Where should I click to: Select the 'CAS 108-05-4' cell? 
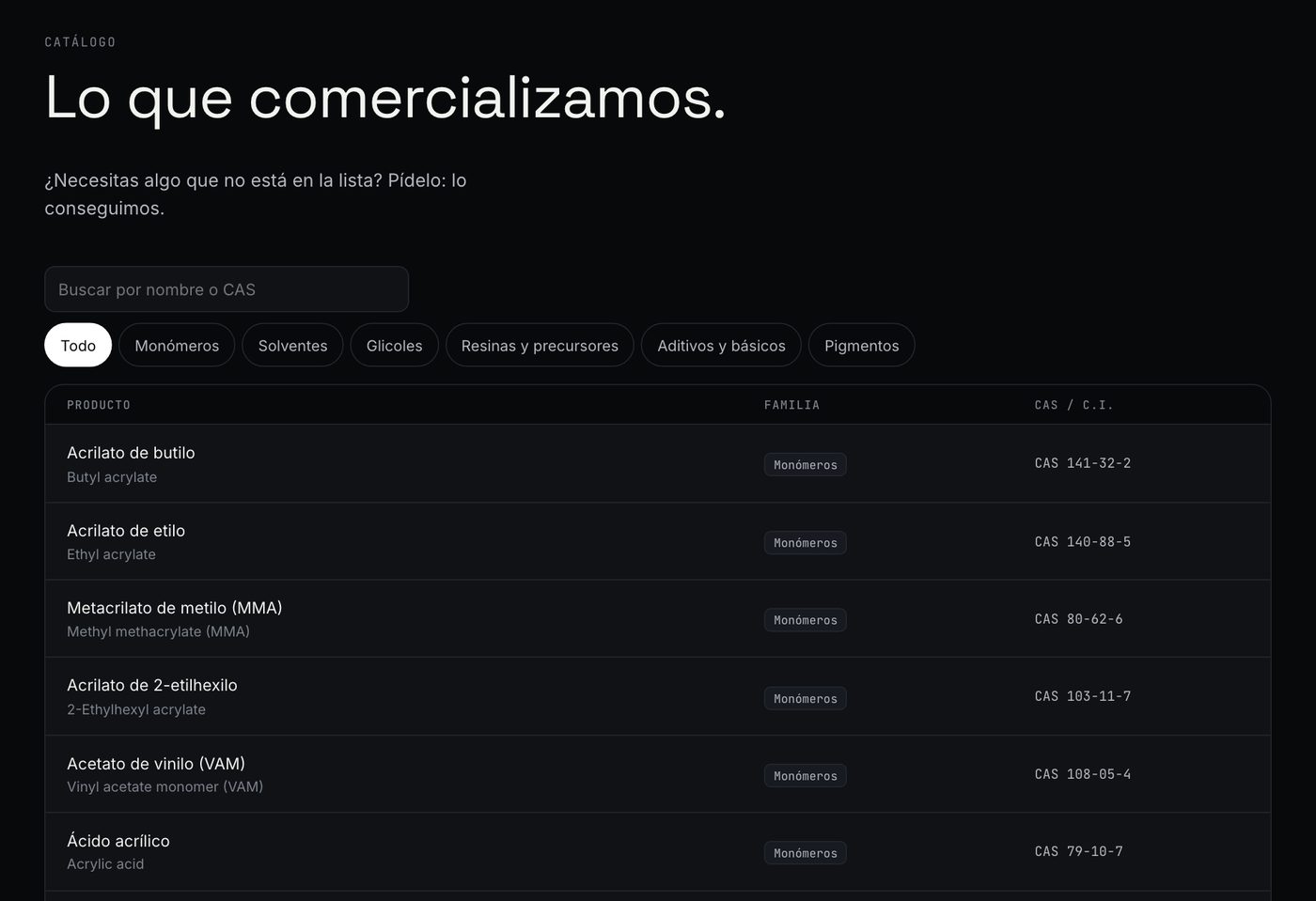point(1083,774)
